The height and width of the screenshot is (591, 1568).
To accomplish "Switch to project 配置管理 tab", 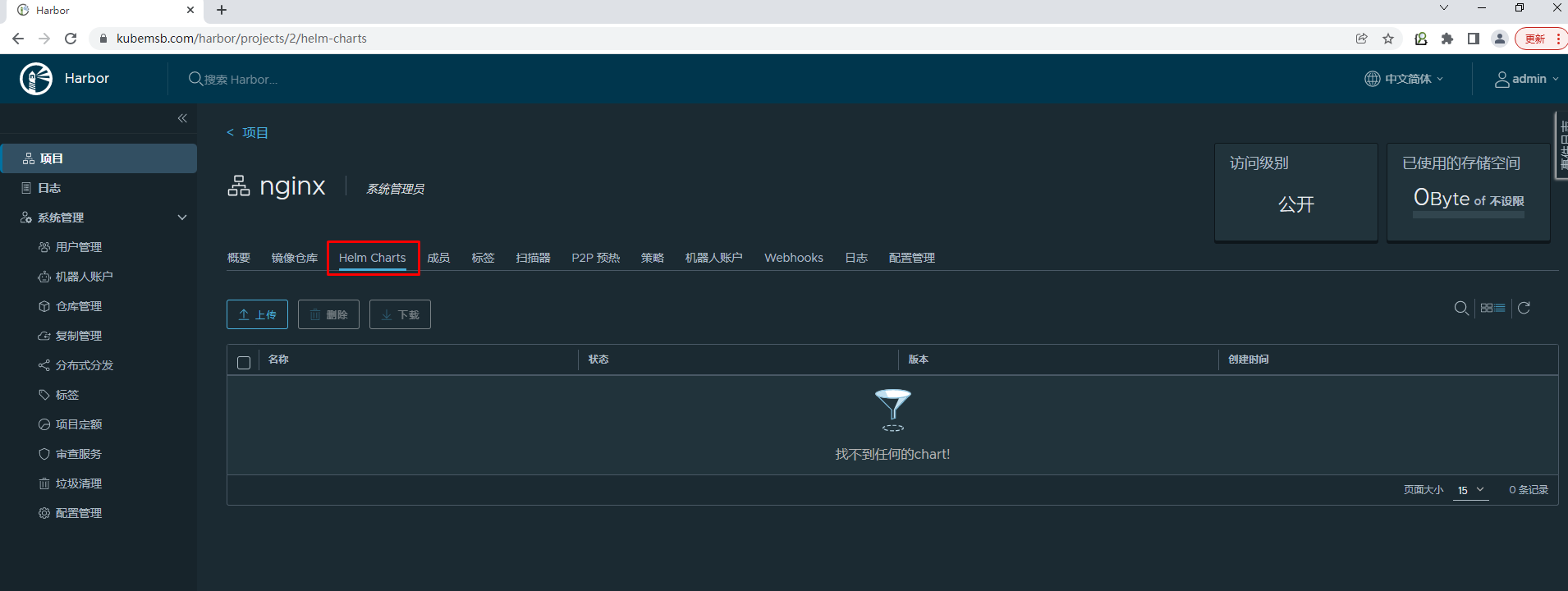I will (912, 258).
